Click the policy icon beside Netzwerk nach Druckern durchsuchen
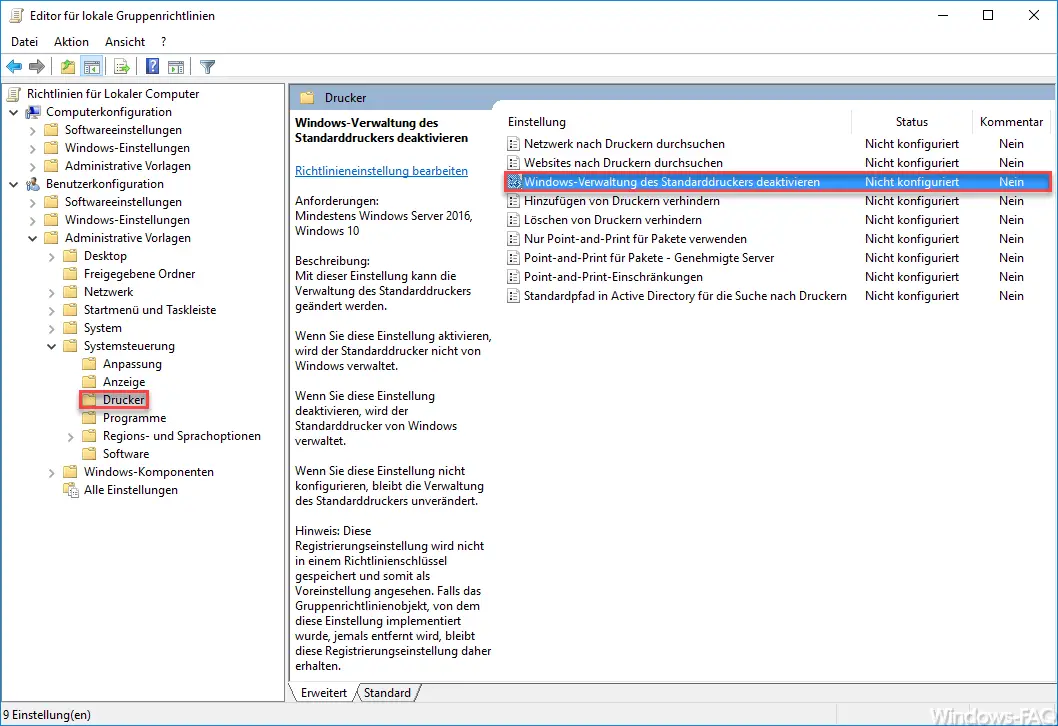This screenshot has height=726, width=1058. [x=513, y=144]
